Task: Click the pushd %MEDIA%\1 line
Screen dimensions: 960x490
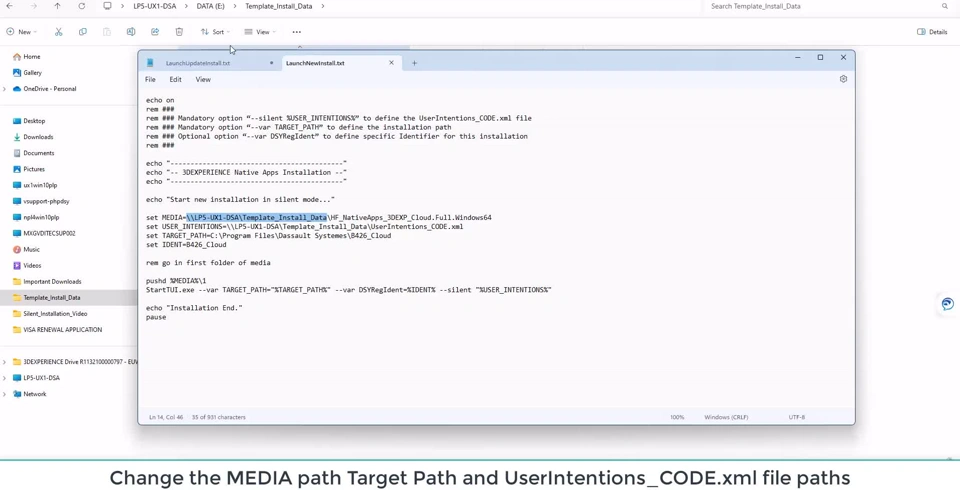Action: [176, 281]
